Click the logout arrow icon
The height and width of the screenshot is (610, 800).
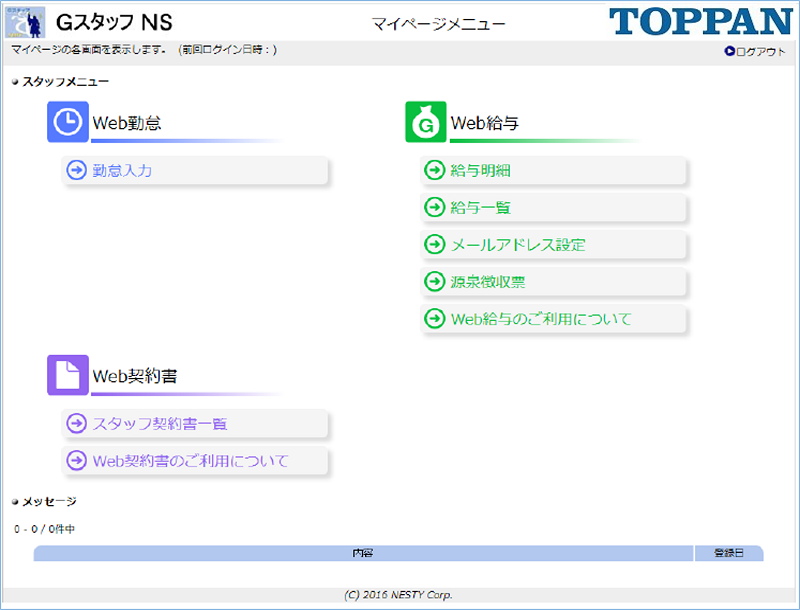(730, 52)
